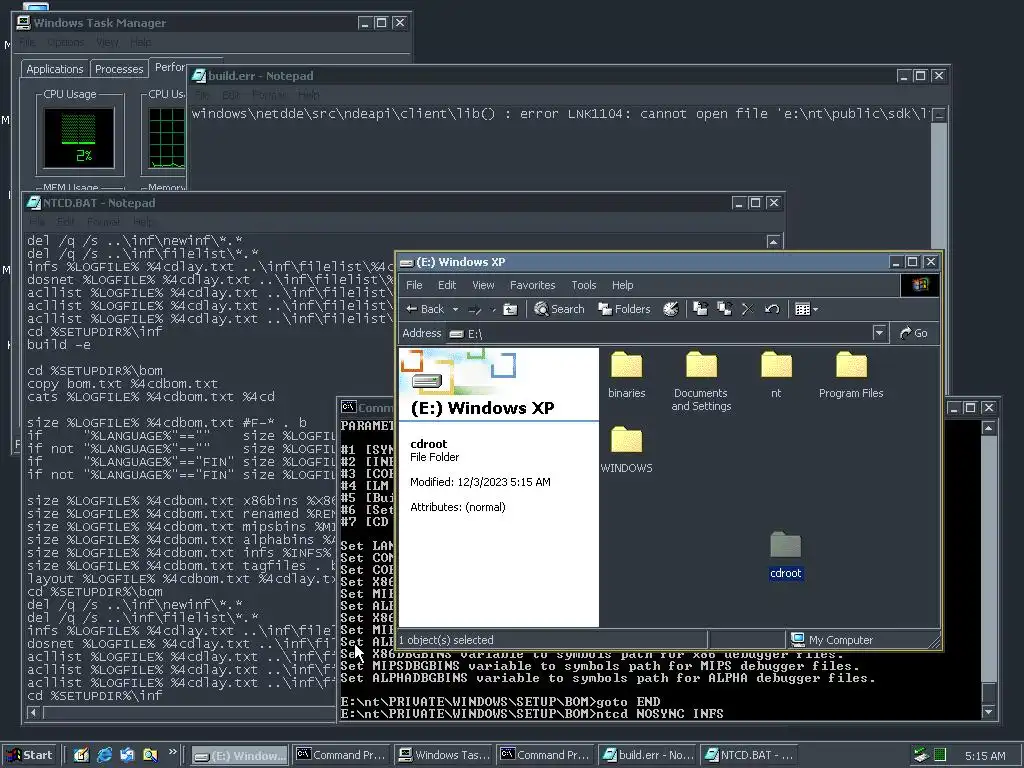This screenshot has height=768, width=1024.
Task: Select the cdroot folder icon
Action: pos(785,546)
